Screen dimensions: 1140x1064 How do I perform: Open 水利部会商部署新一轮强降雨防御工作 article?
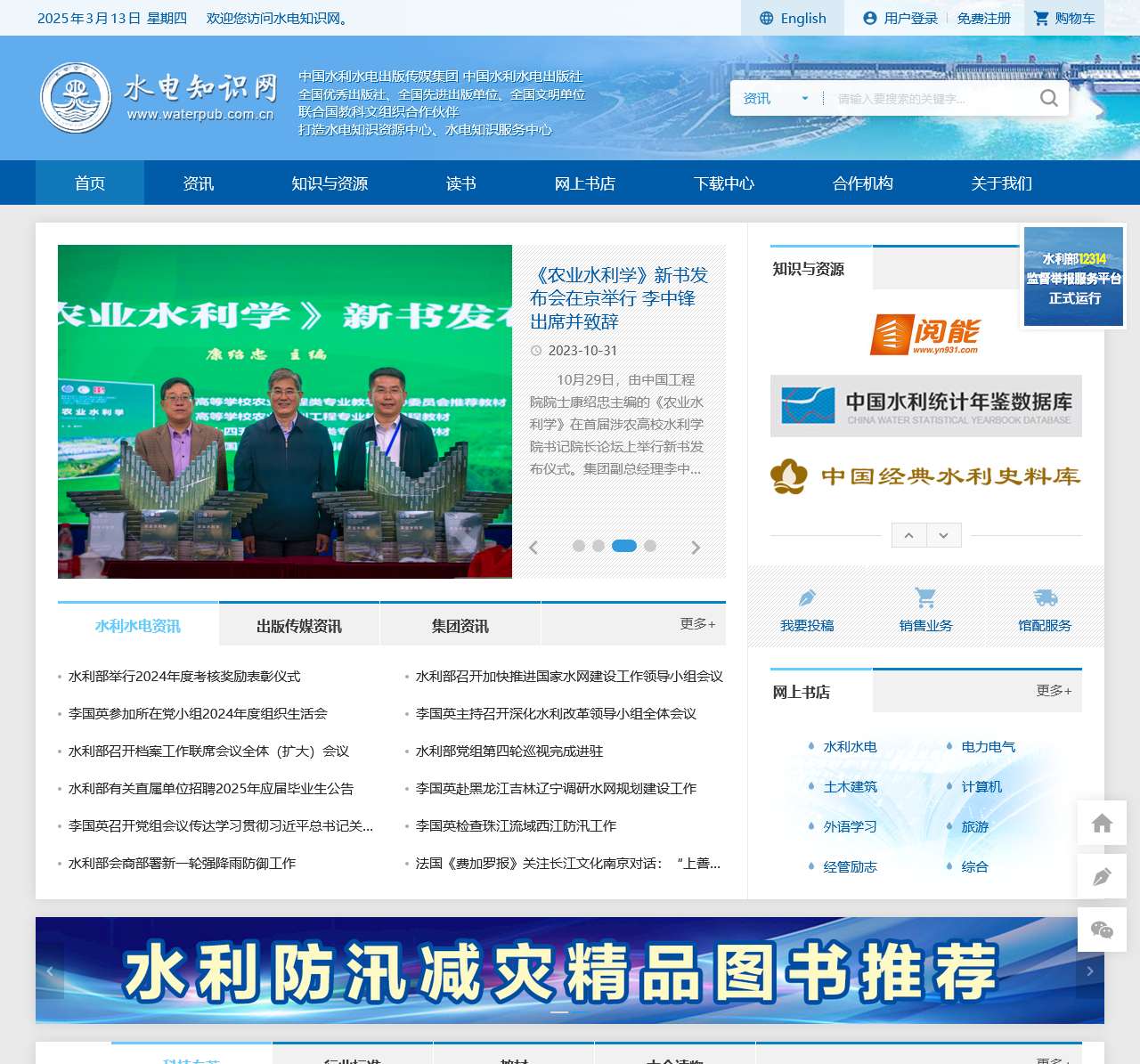182,864
